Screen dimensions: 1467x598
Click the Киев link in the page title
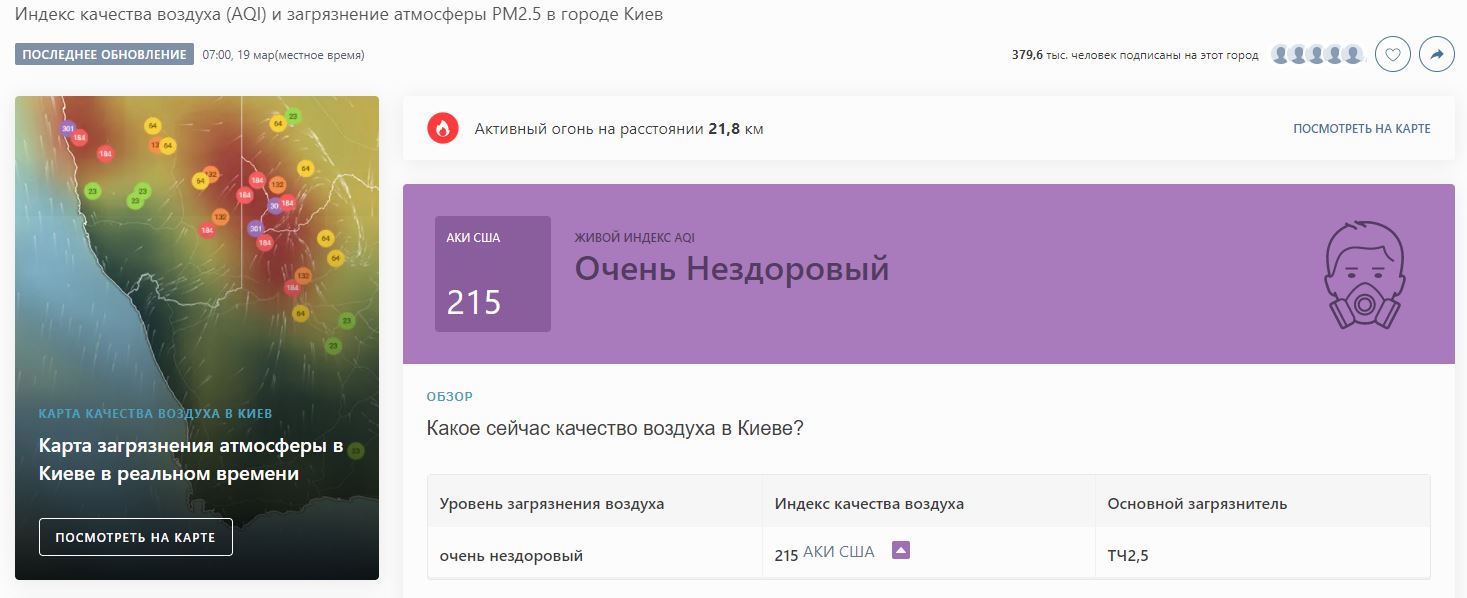pyautogui.click(x=645, y=14)
